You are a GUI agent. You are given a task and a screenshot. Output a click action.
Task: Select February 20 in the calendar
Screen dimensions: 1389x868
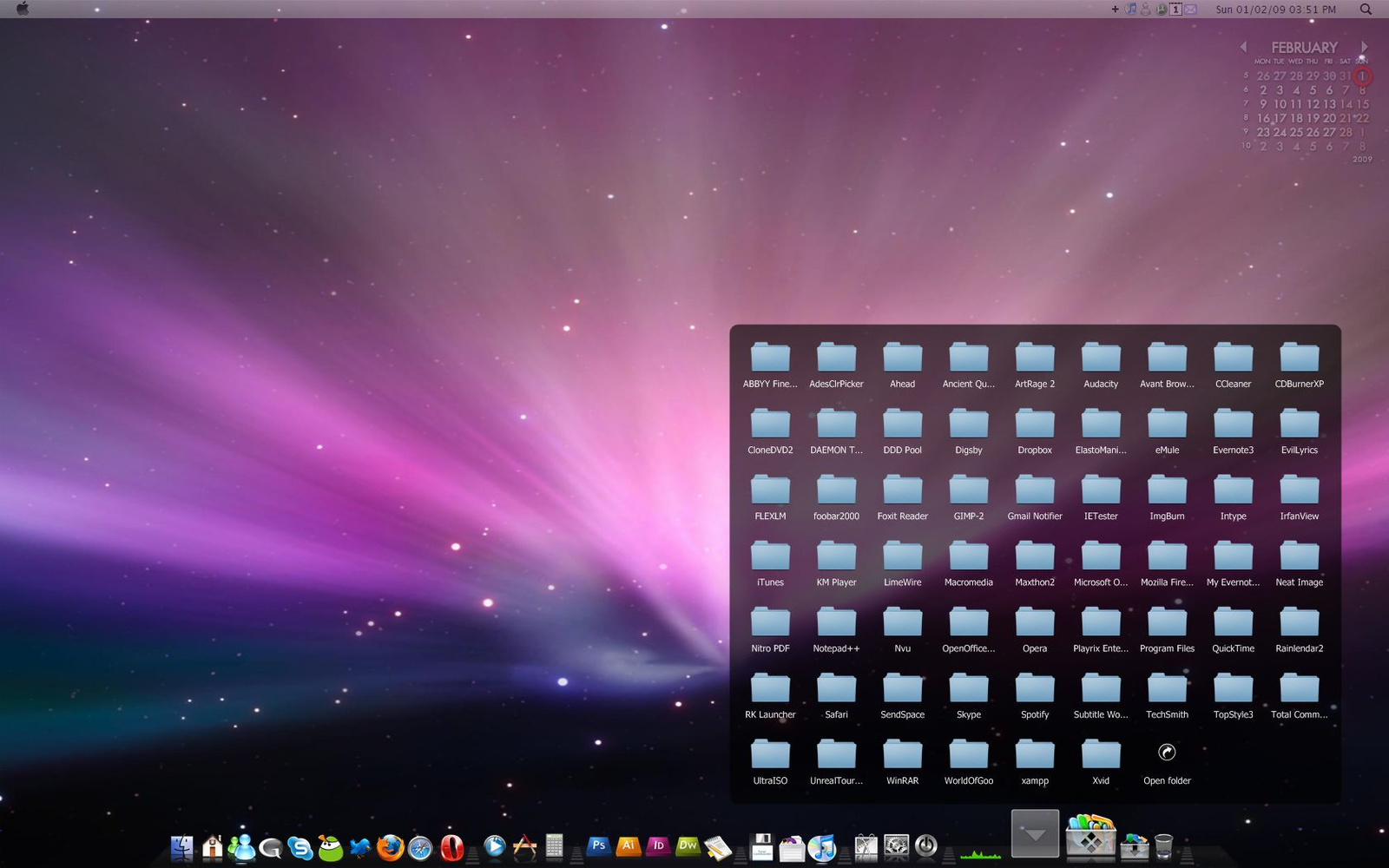point(1329,118)
